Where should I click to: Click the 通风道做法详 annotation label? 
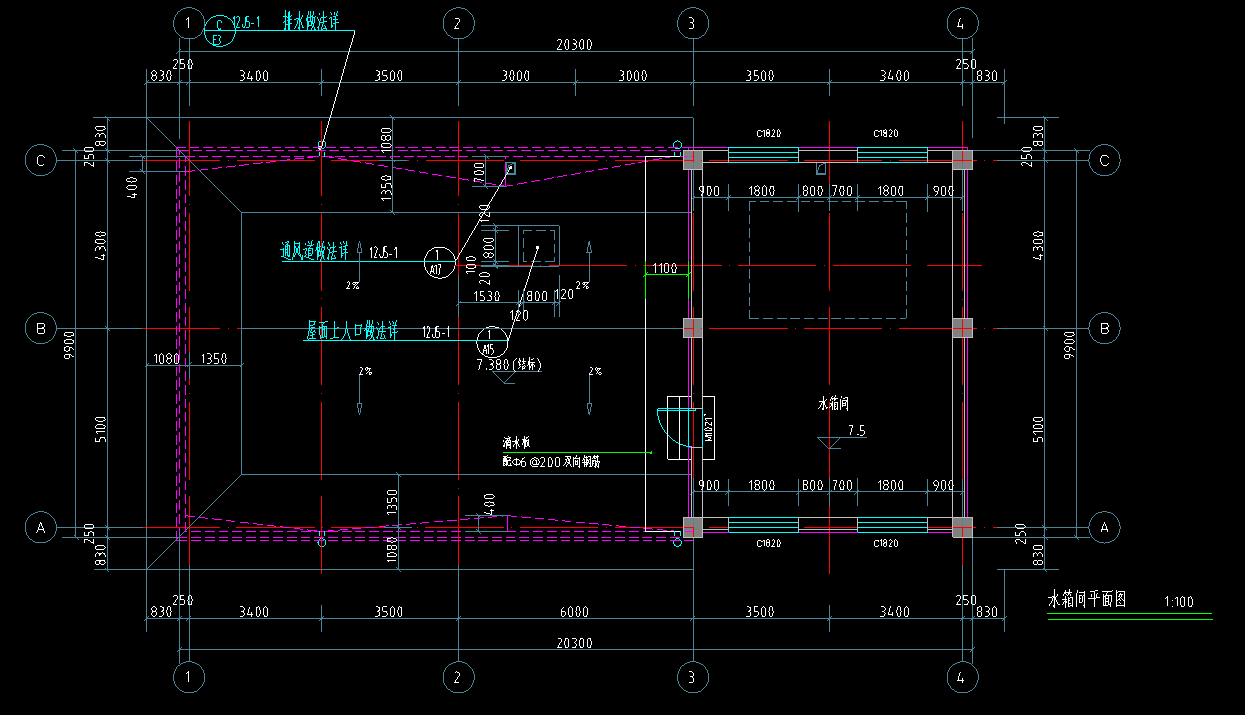tap(314, 252)
